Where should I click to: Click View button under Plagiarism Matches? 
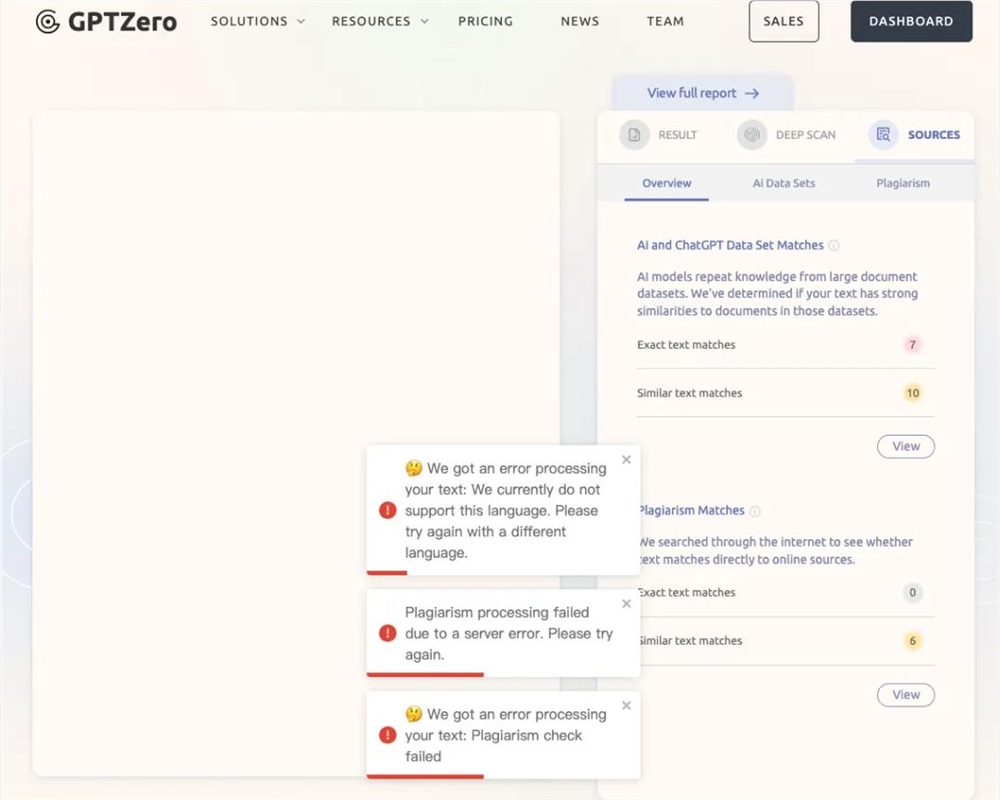[x=906, y=695]
